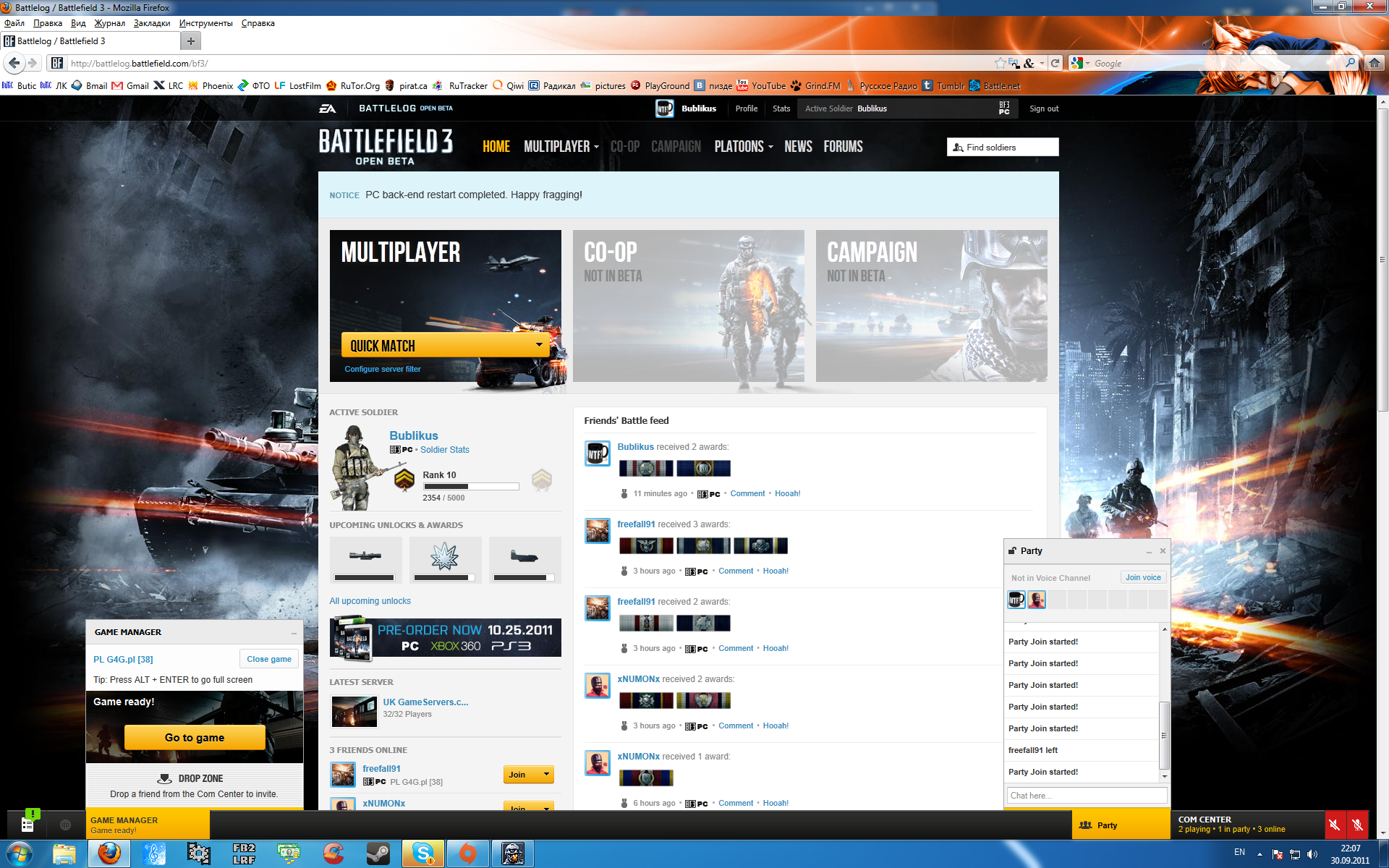Image resolution: width=1389 pixels, height=868 pixels.
Task: Click the browser page vertical scrollbar
Action: 1382,260
